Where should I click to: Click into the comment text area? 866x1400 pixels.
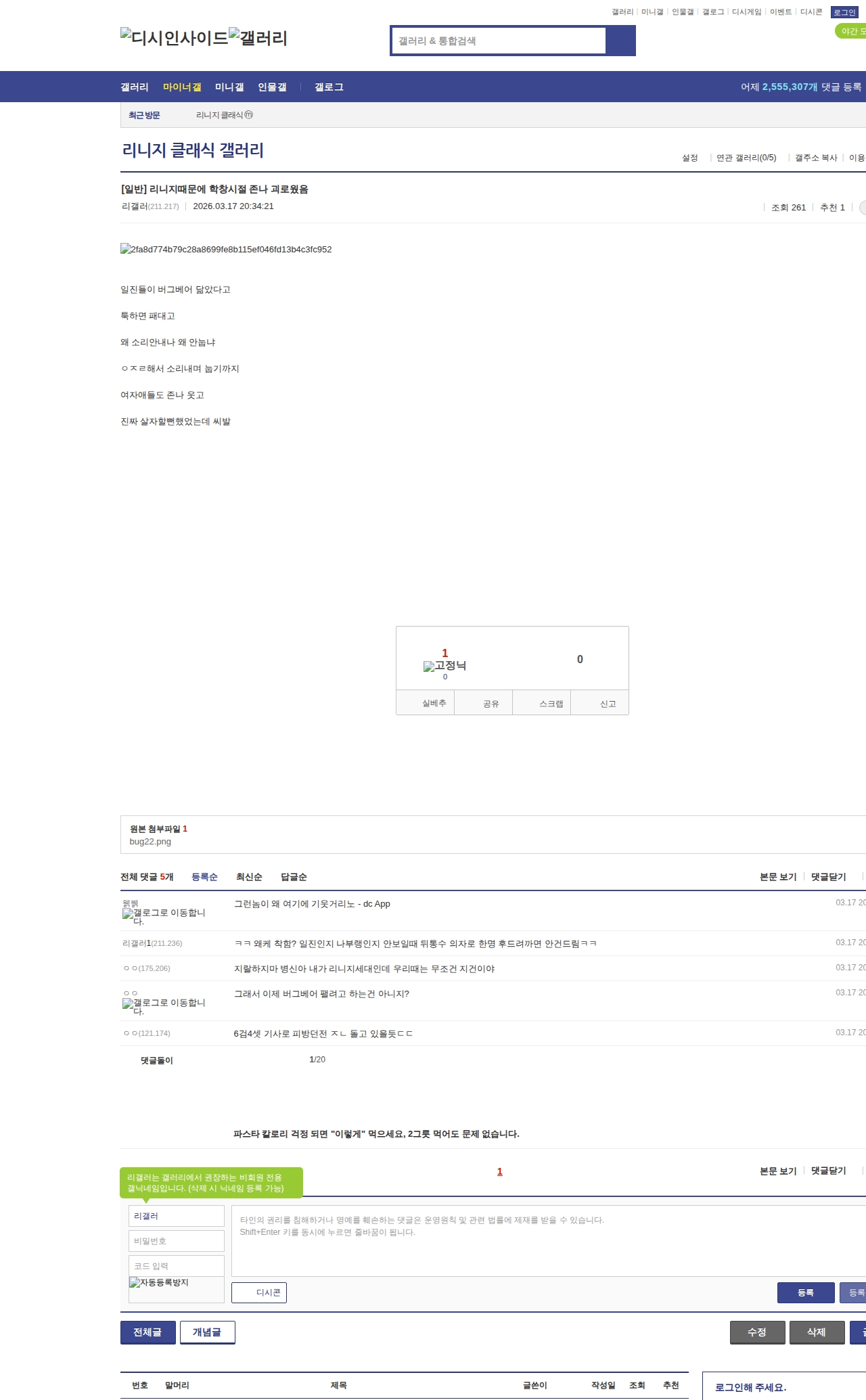pos(549,1241)
